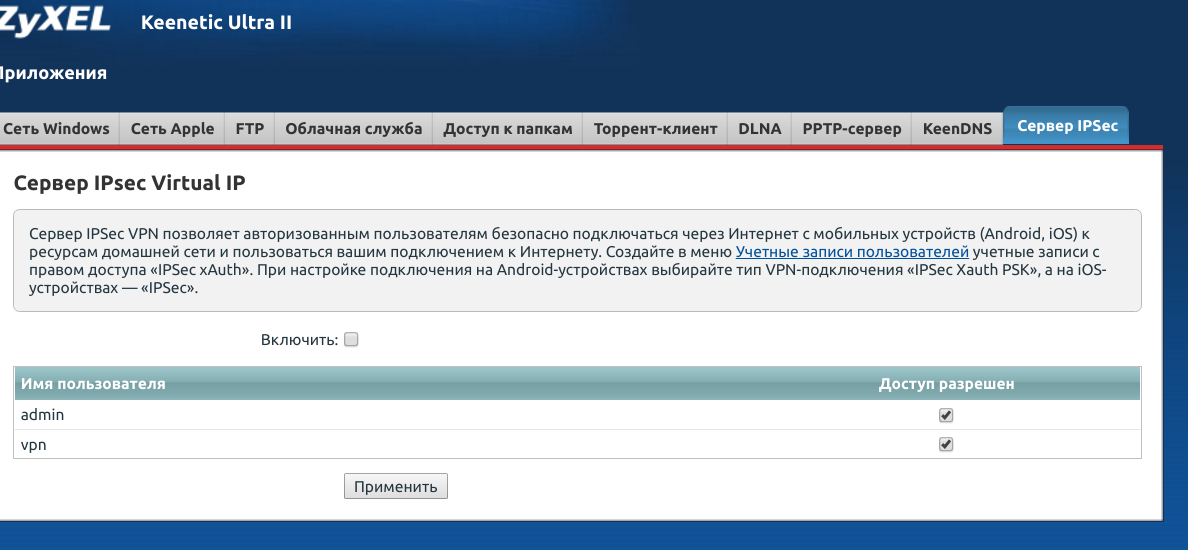Select the KeenDNS tab
The image size is (1188, 550).
tap(958, 129)
